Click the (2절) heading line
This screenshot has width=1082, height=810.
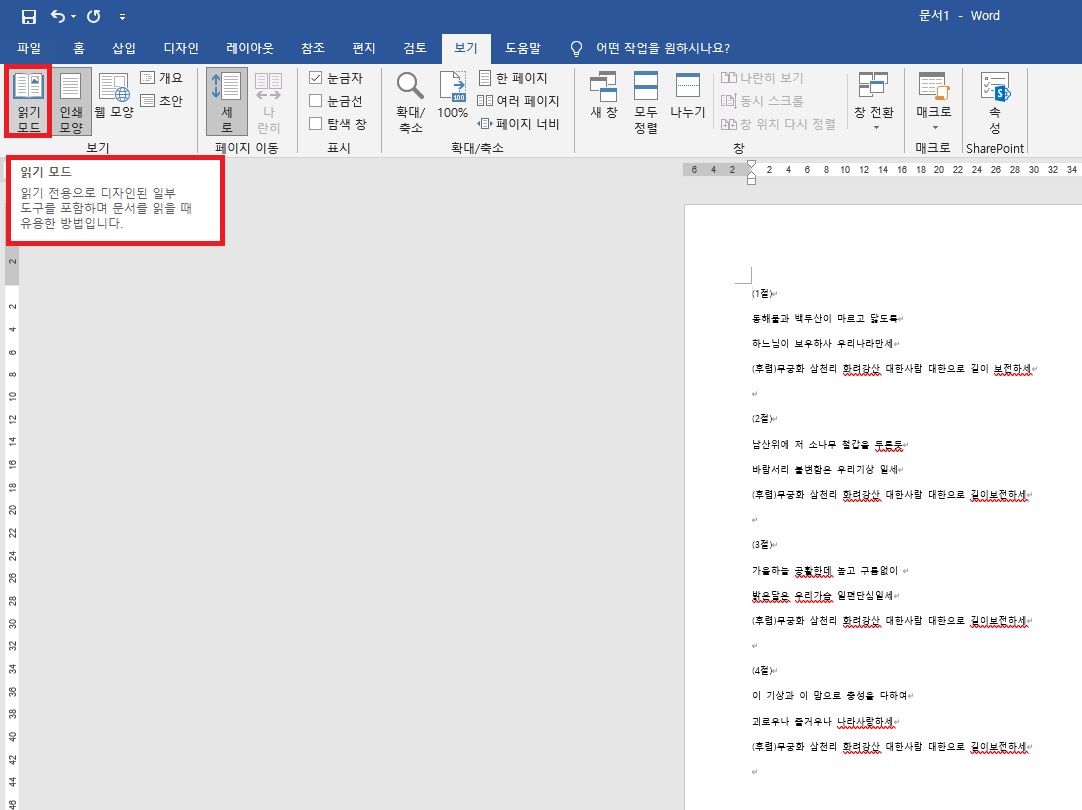coord(762,418)
